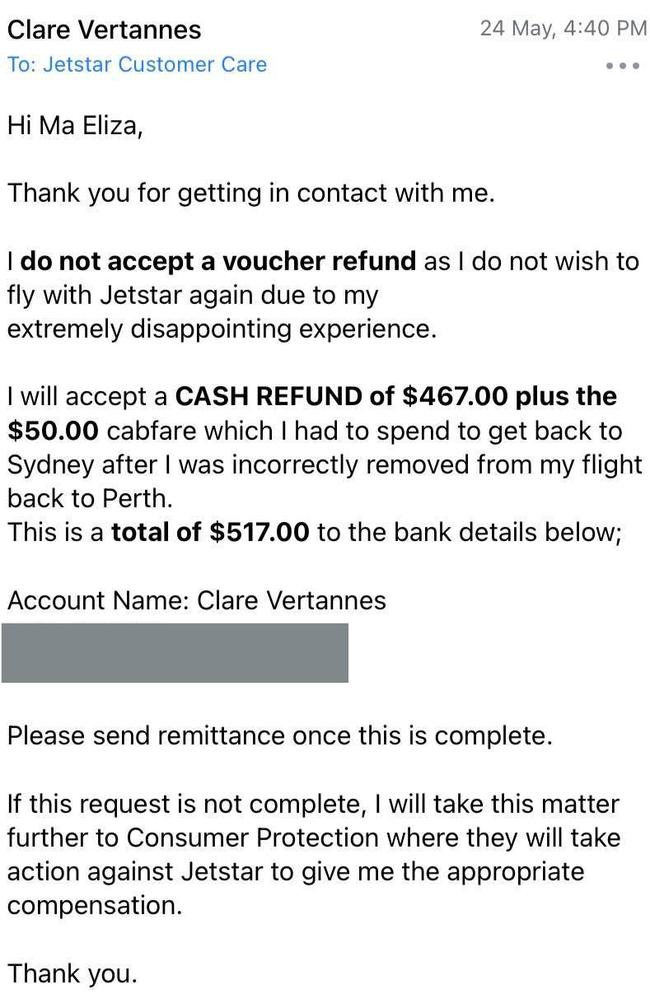This screenshot has height=999, width=650.
Task: Click bold text 'do not accept a voucher refund'
Action: click(x=218, y=261)
